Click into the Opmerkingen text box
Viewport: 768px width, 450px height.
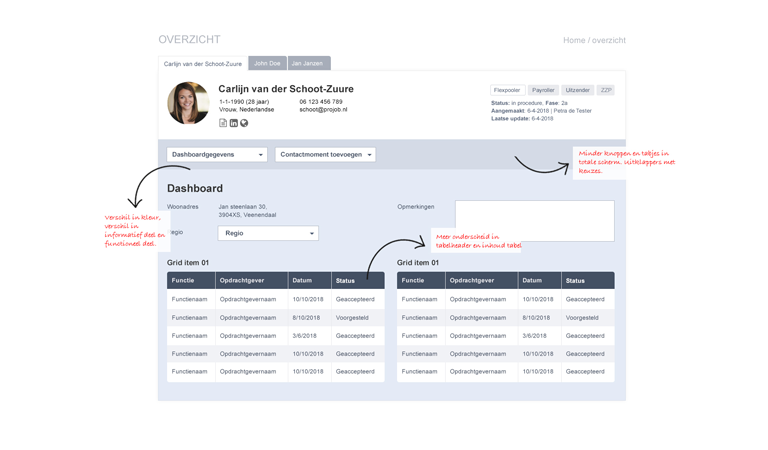pos(534,220)
